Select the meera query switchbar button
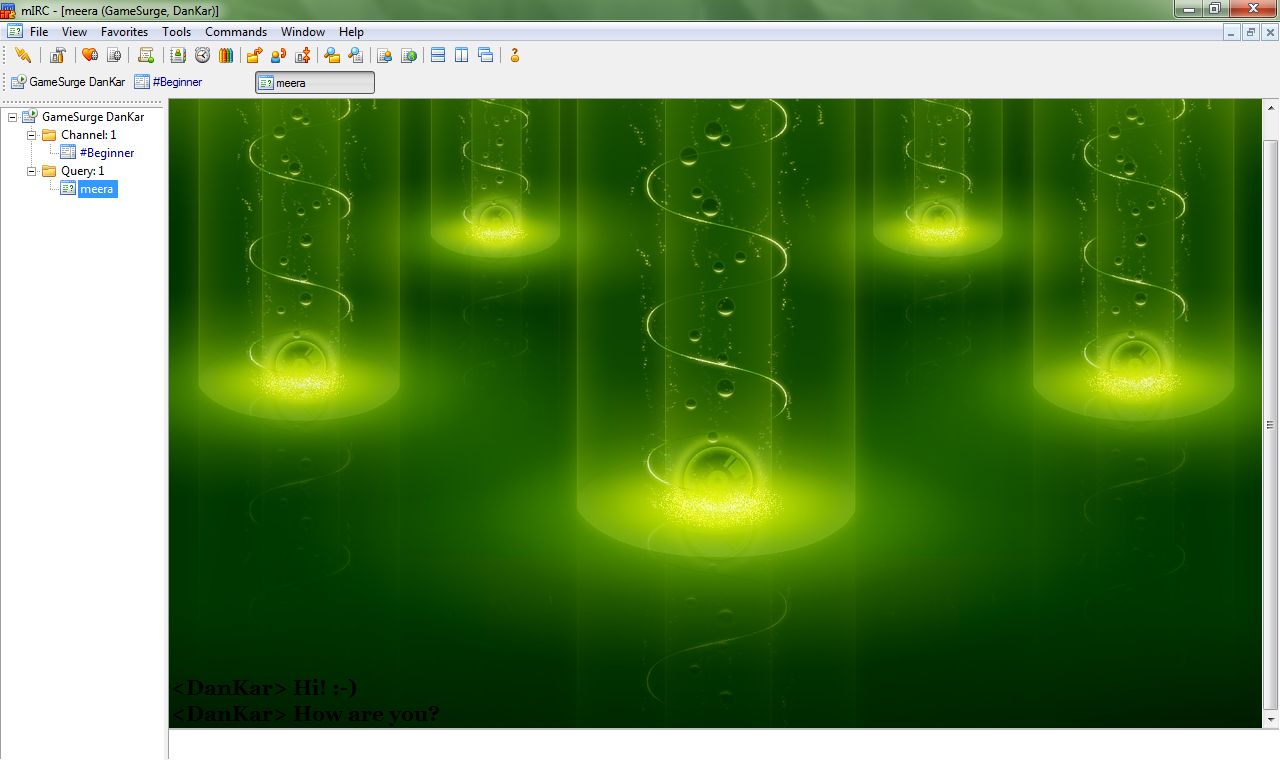The image size is (1280, 760). click(x=315, y=82)
